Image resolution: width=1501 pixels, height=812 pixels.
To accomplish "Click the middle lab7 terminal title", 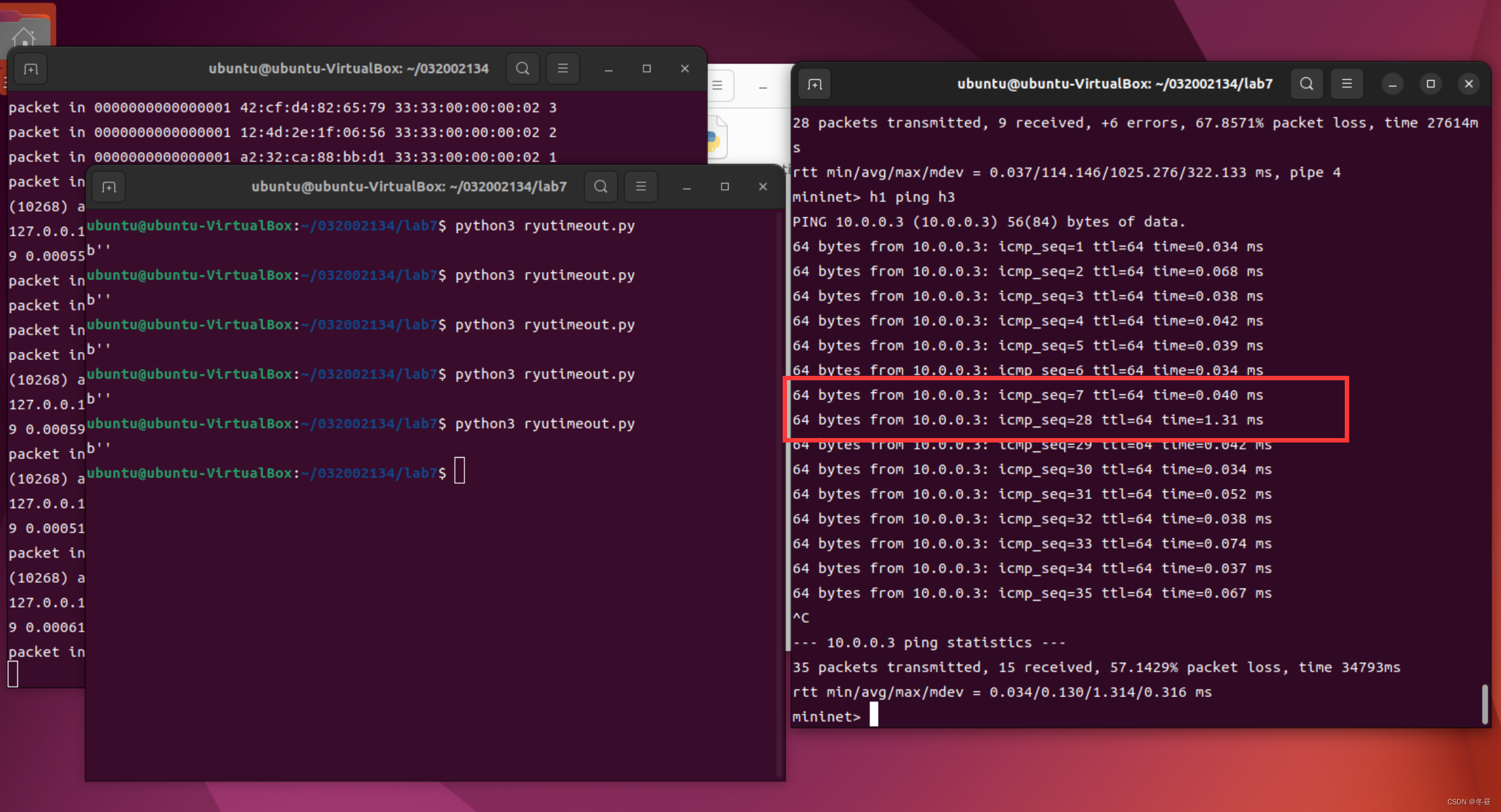I will coord(409,187).
